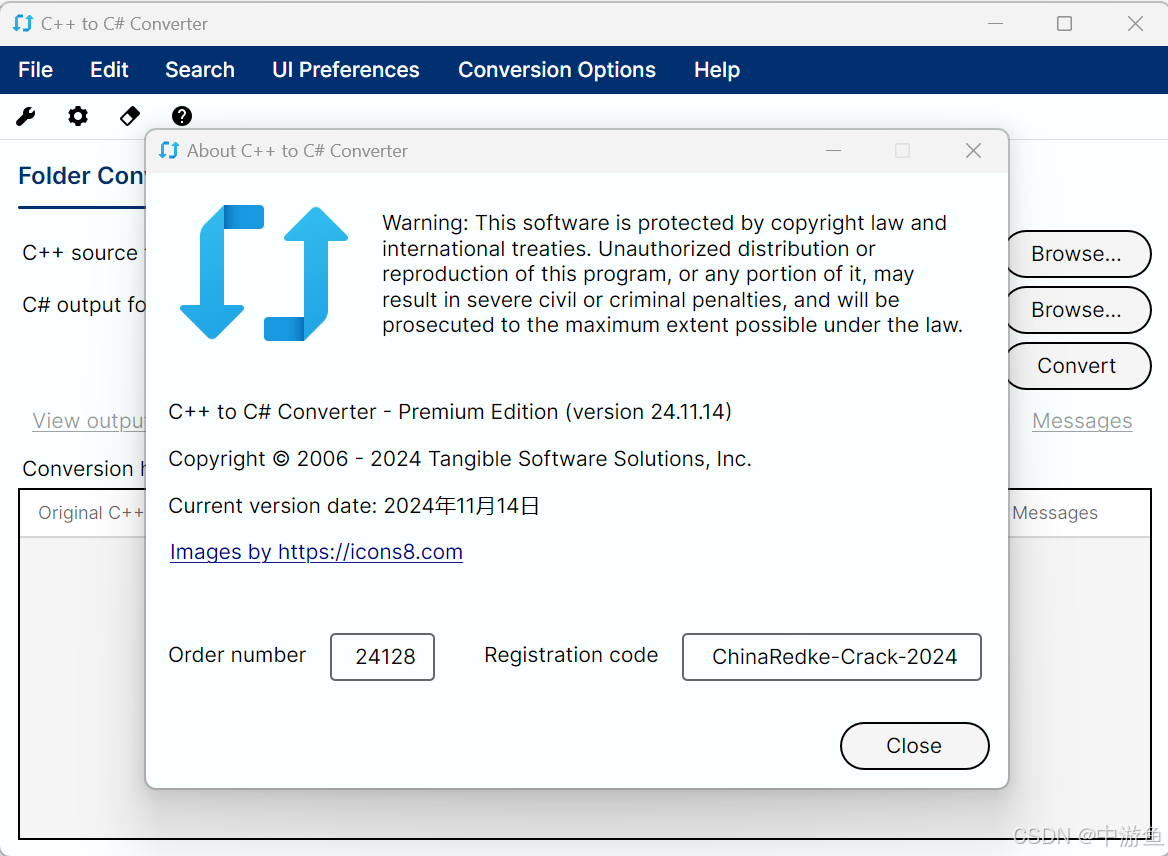Click the Premium Edition version text
Screen dimensions: 1168x856
click(x=450, y=412)
